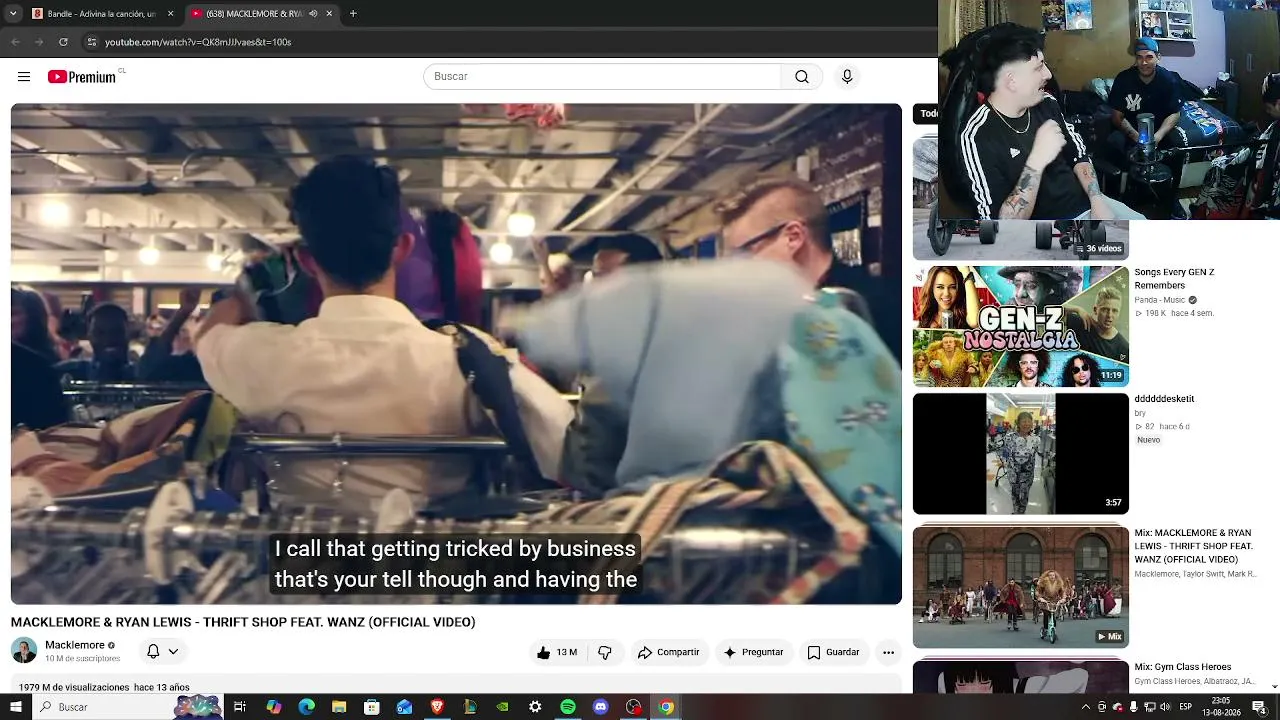Open Settings gear in the taskbar
Screen dimensions: 1280x720
point(535,707)
